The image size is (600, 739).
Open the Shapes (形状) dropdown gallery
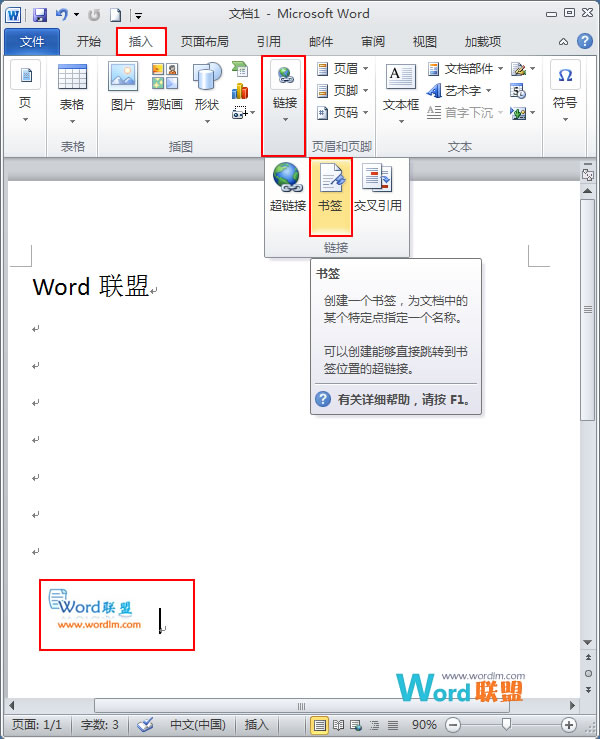207,88
